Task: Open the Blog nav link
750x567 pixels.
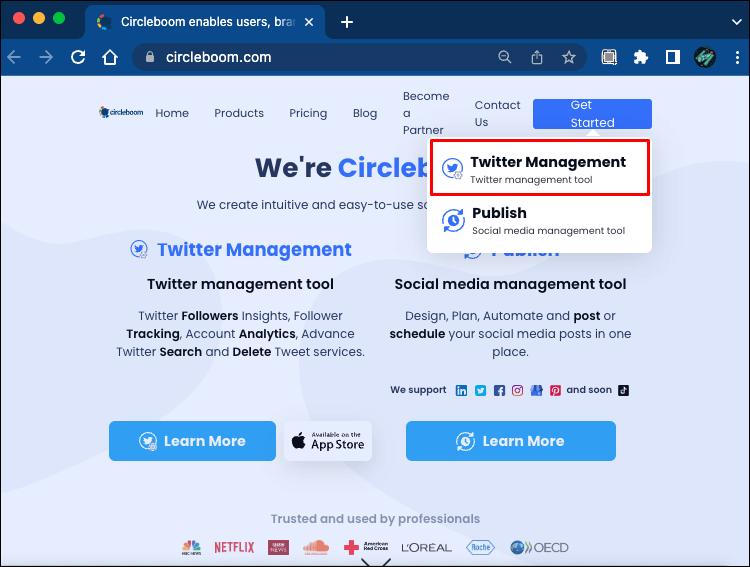Action: point(365,113)
